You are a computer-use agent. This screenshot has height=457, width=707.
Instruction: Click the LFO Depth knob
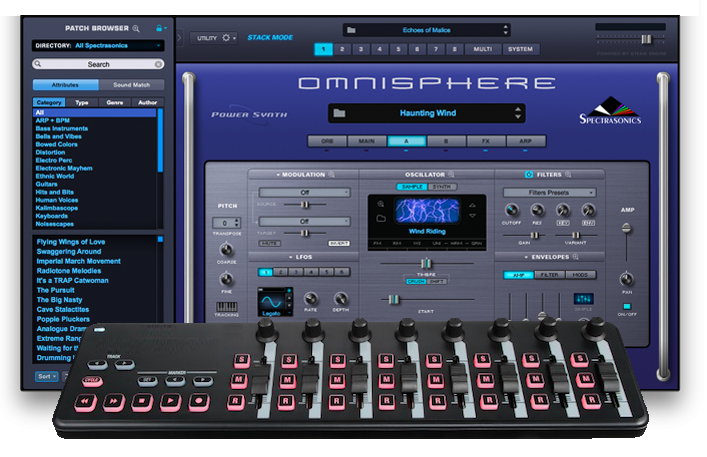tap(340, 298)
